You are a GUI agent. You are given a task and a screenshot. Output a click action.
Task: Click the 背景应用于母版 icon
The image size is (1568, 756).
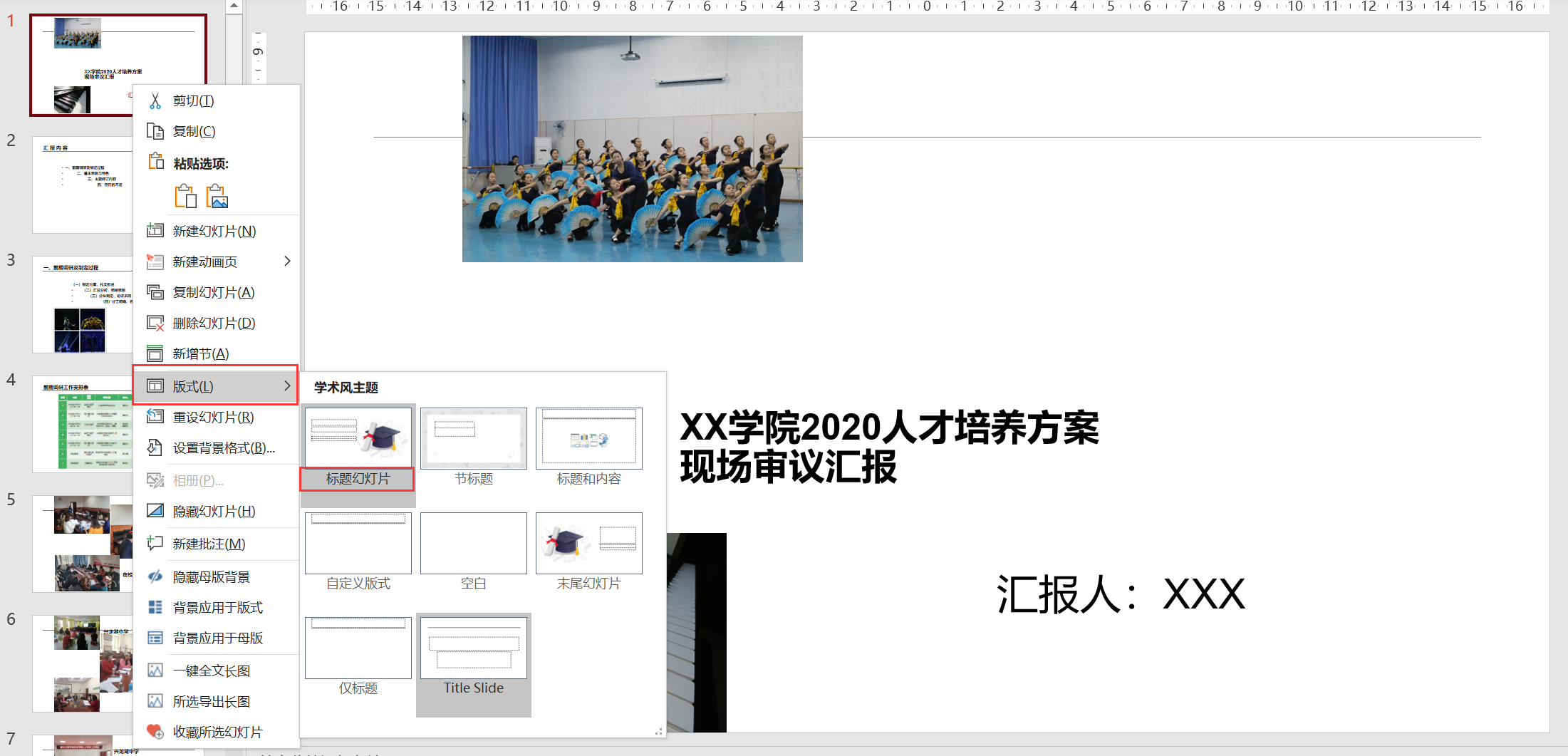click(x=155, y=638)
